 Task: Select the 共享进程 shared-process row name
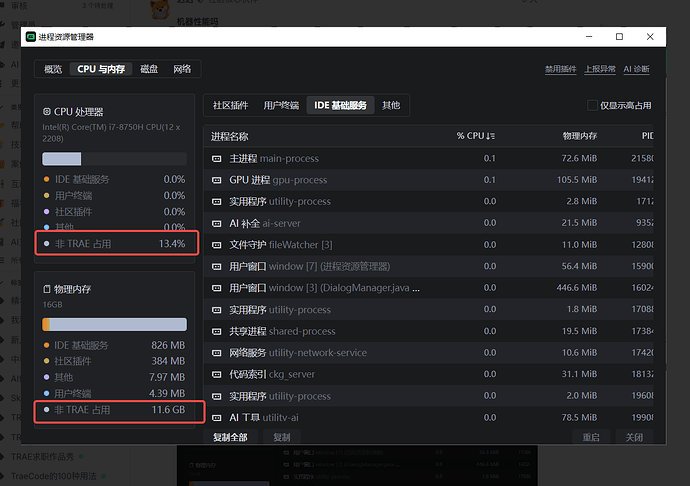[x=282, y=331]
